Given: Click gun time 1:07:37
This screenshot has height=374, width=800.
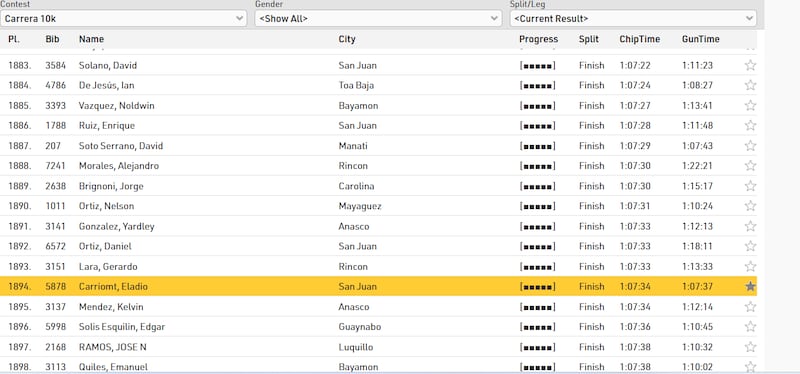Looking at the screenshot, I should (697, 287).
